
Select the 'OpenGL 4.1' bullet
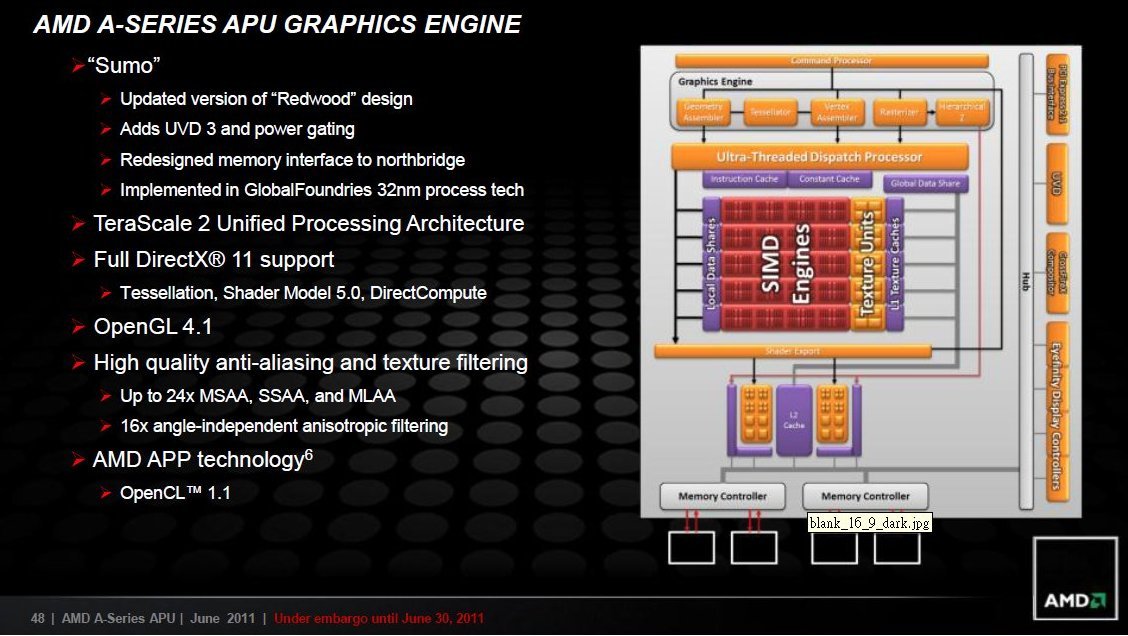click(153, 327)
